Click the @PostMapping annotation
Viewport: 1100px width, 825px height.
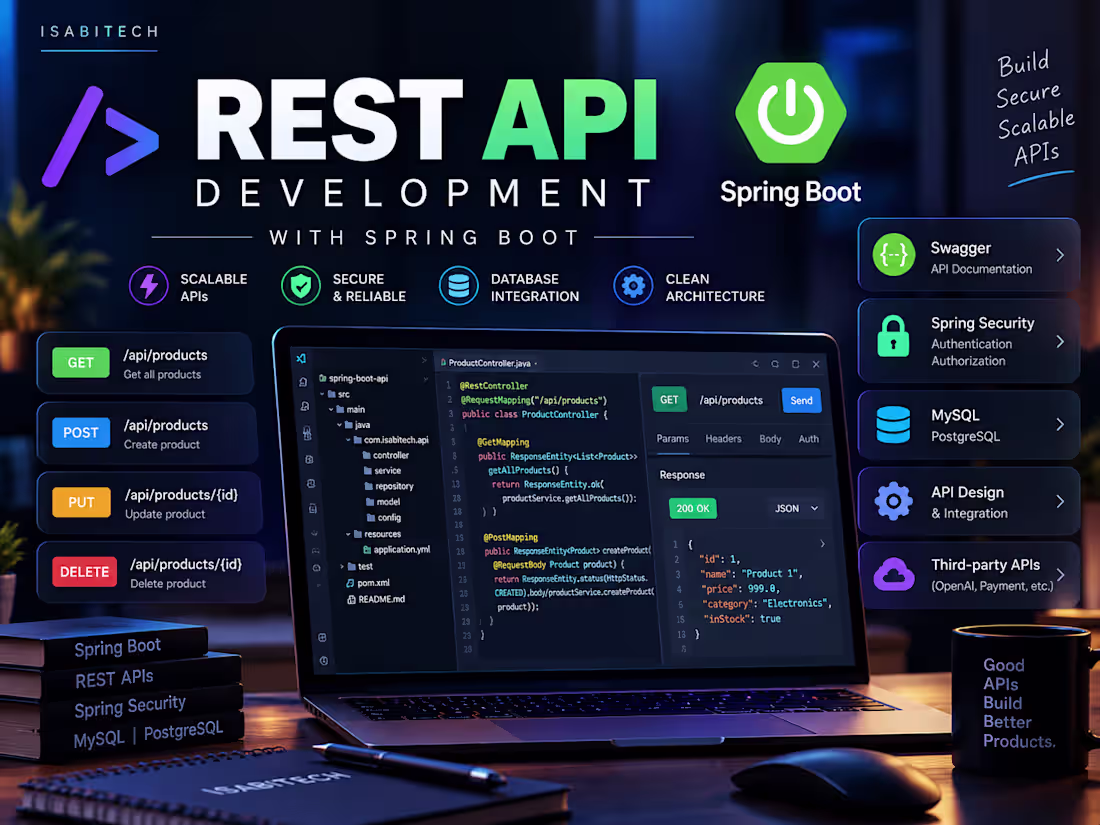(x=511, y=537)
